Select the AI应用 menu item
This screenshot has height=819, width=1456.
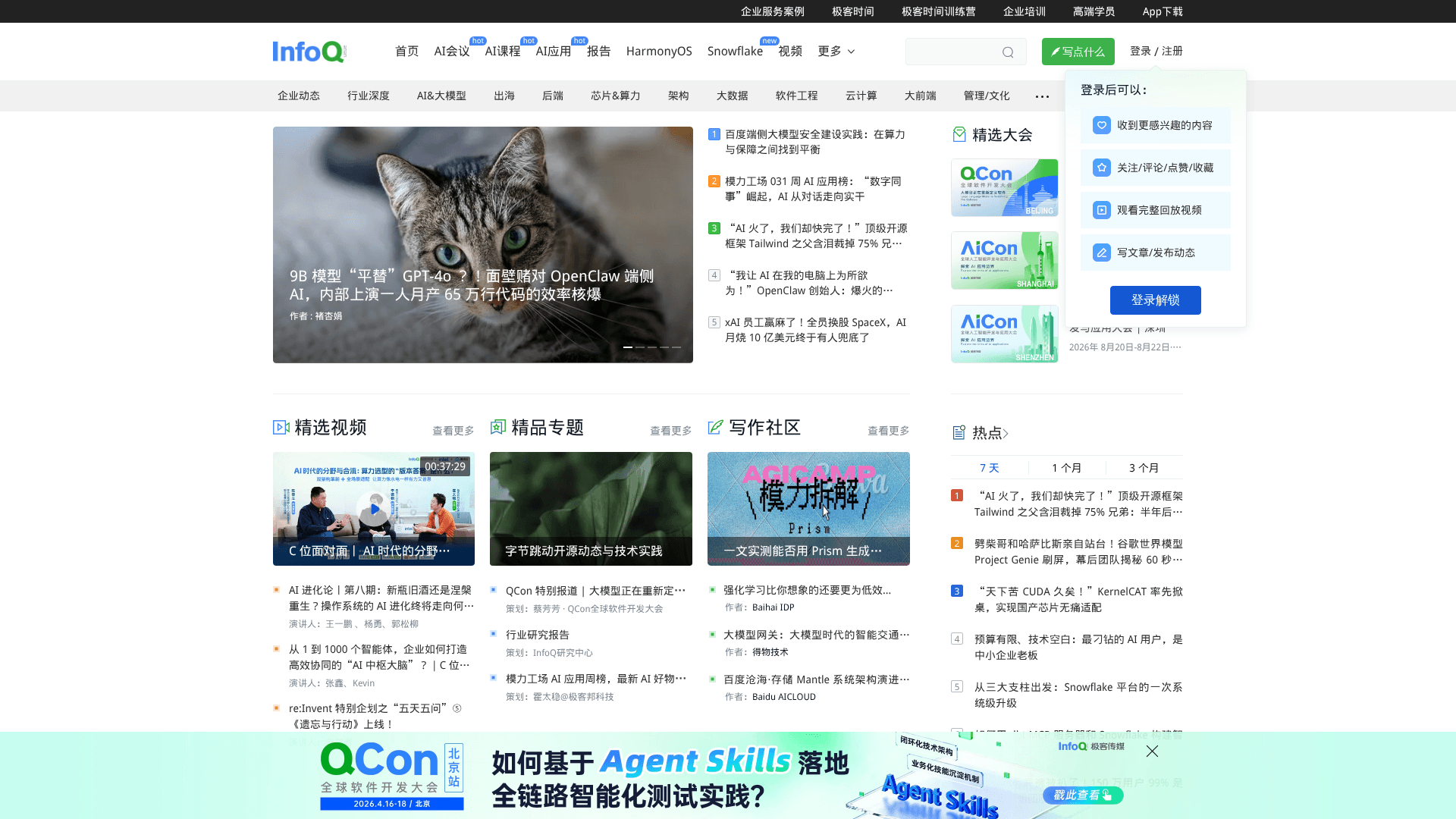click(553, 51)
